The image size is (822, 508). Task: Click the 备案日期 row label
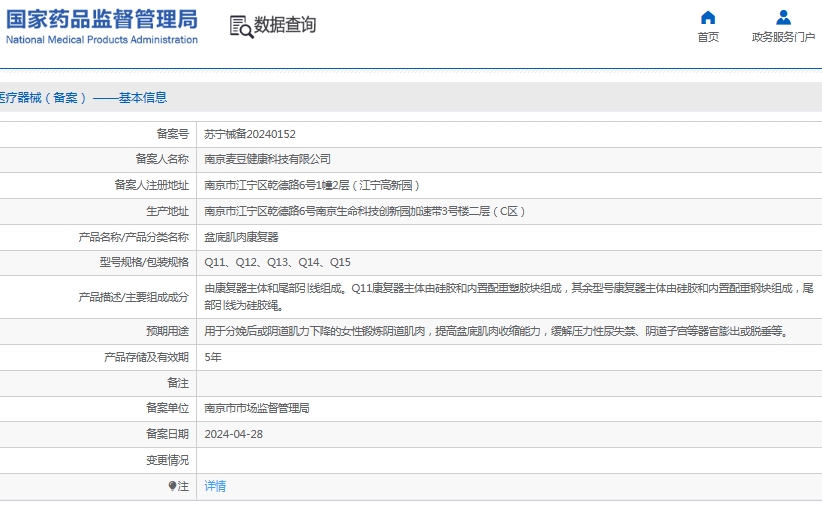coord(167,434)
